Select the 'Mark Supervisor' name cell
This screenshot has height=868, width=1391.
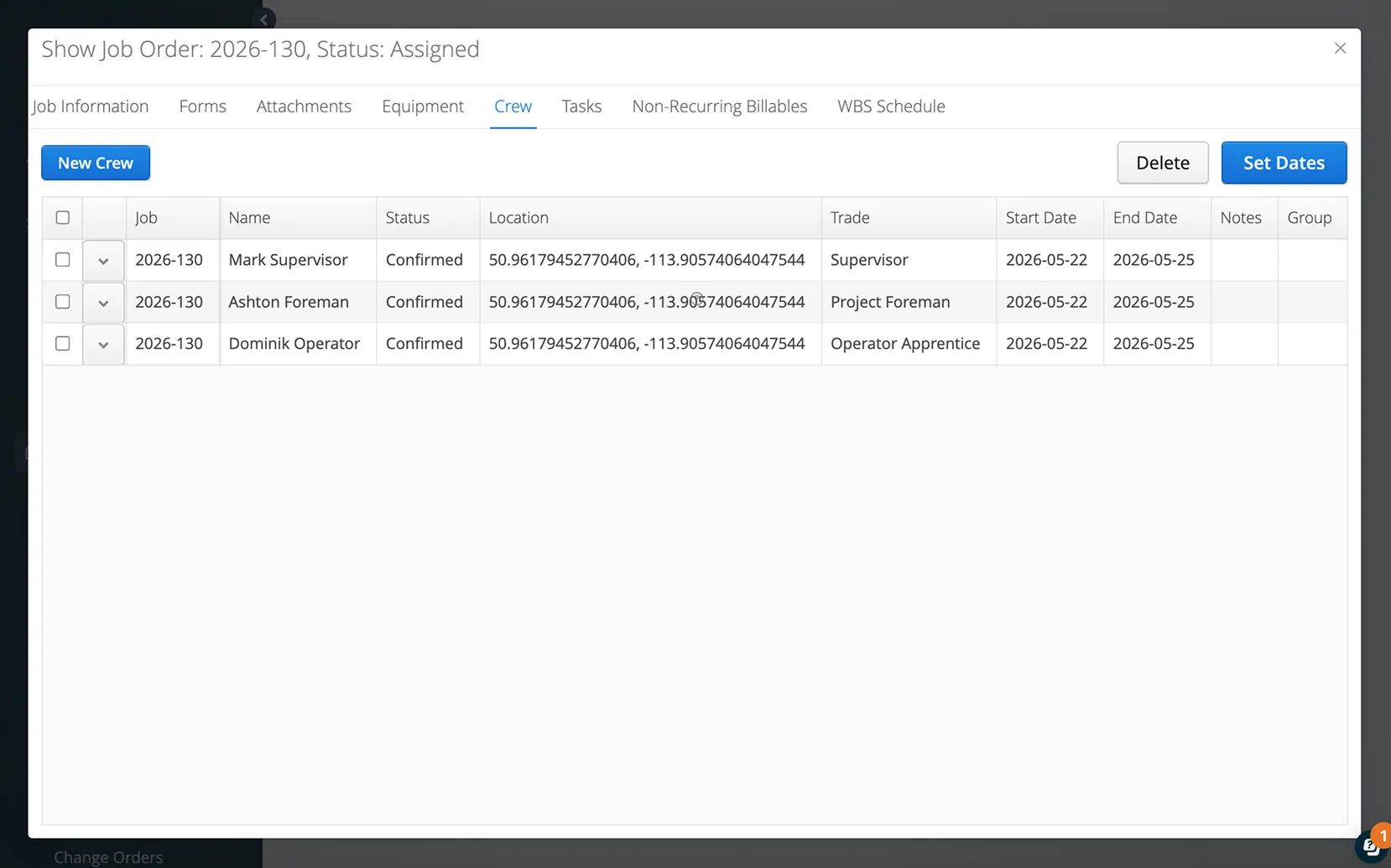298,260
